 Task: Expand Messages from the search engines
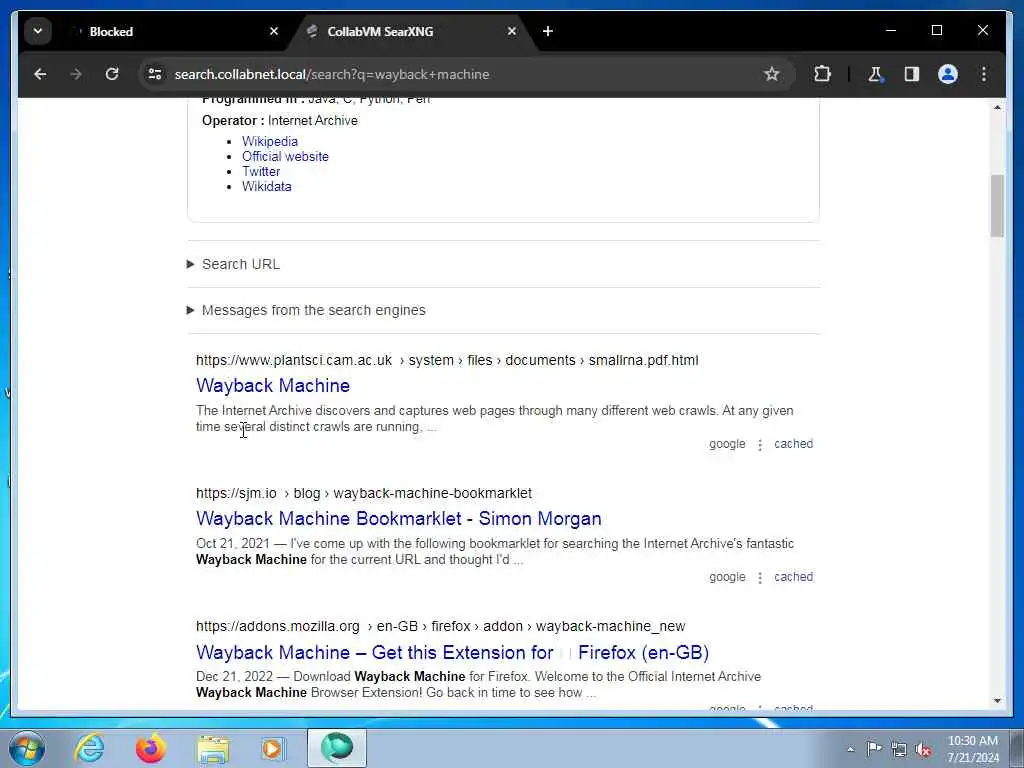(306, 310)
